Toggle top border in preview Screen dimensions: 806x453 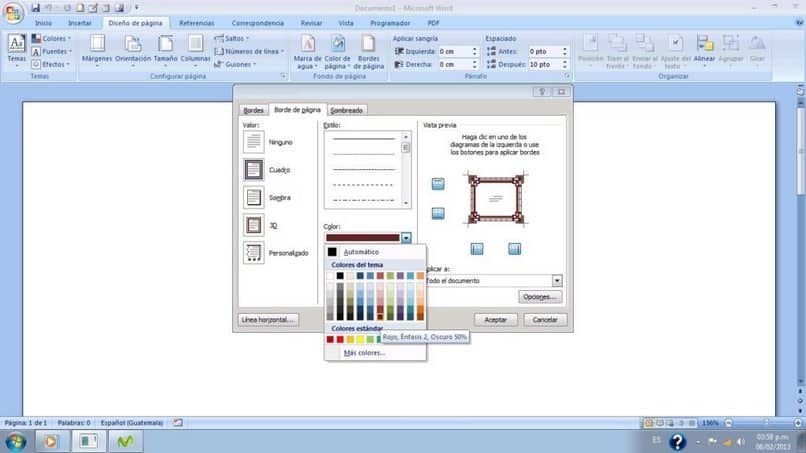click(x=438, y=184)
